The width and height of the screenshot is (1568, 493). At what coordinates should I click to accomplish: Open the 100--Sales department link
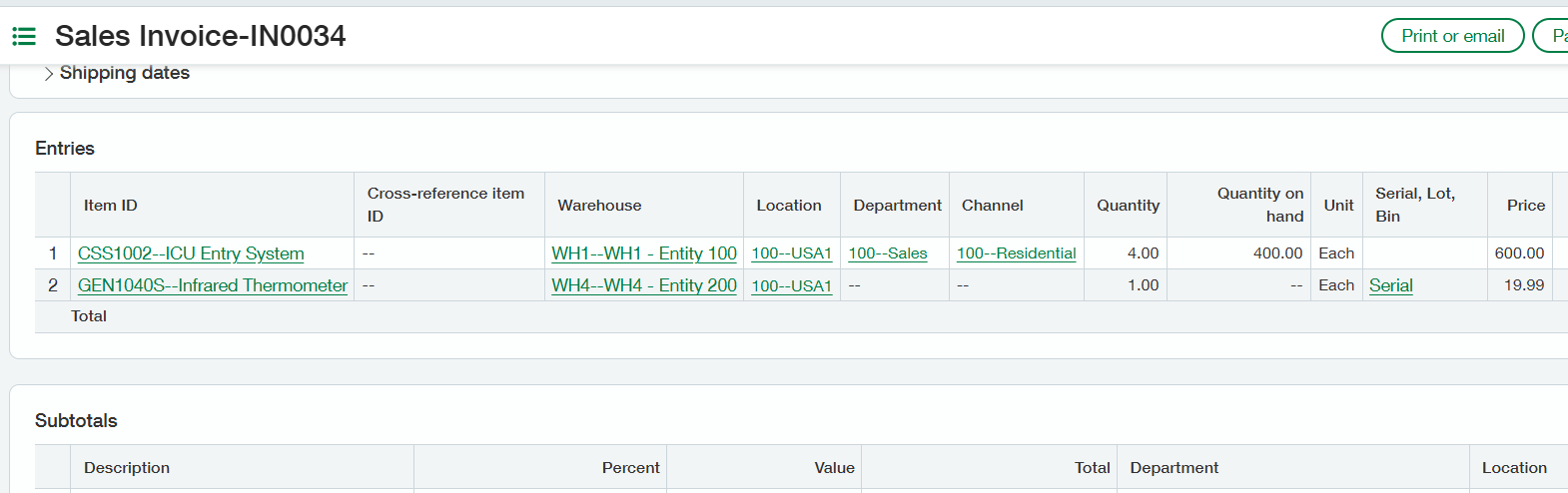click(x=887, y=253)
